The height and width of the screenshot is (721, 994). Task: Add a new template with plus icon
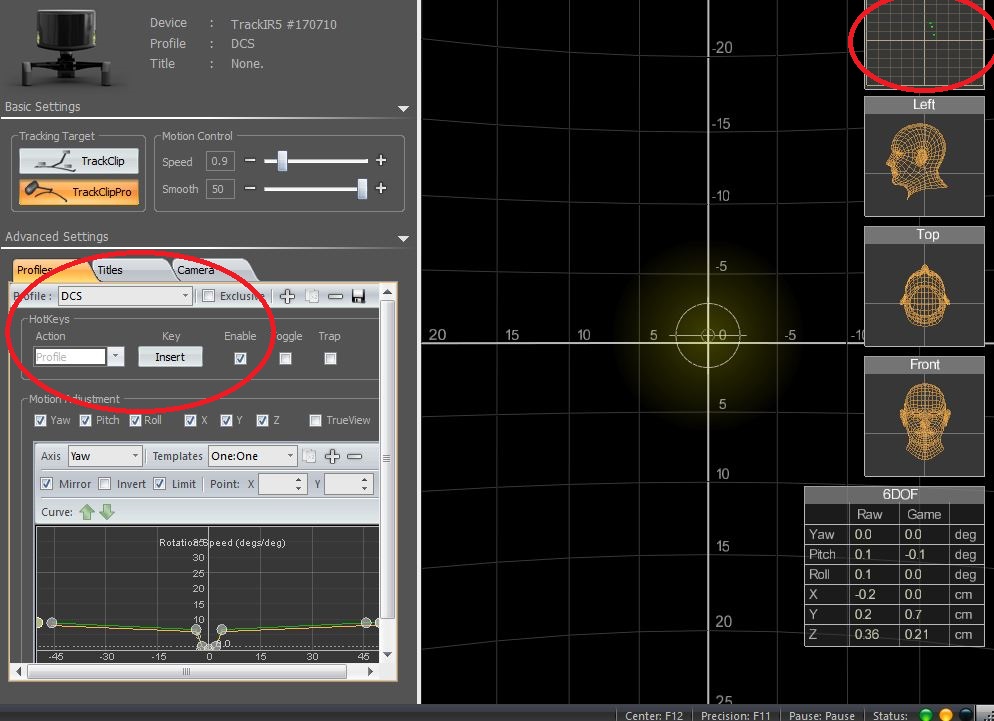coord(333,456)
